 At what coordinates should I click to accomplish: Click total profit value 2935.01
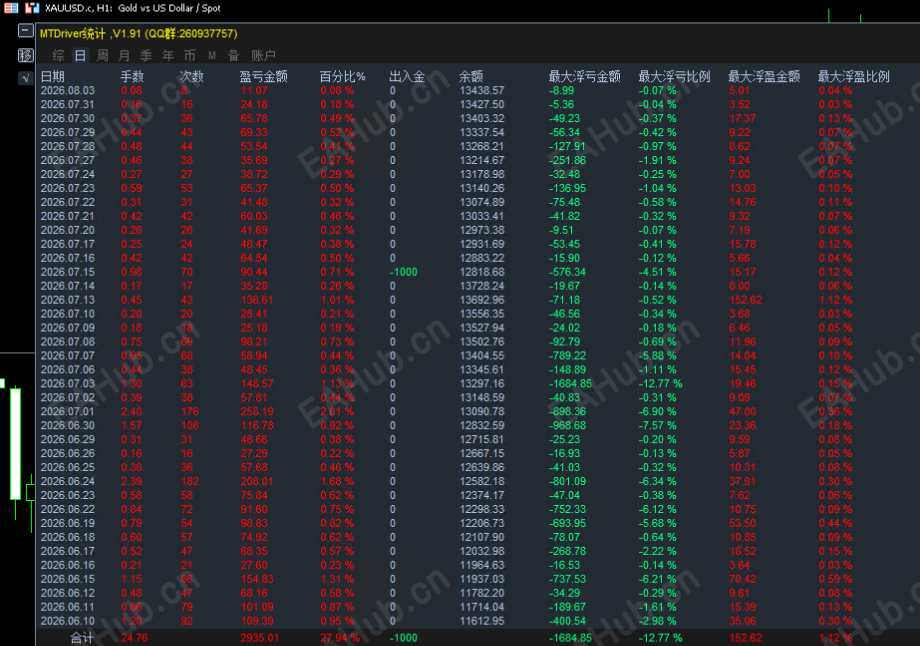pyautogui.click(x=259, y=638)
